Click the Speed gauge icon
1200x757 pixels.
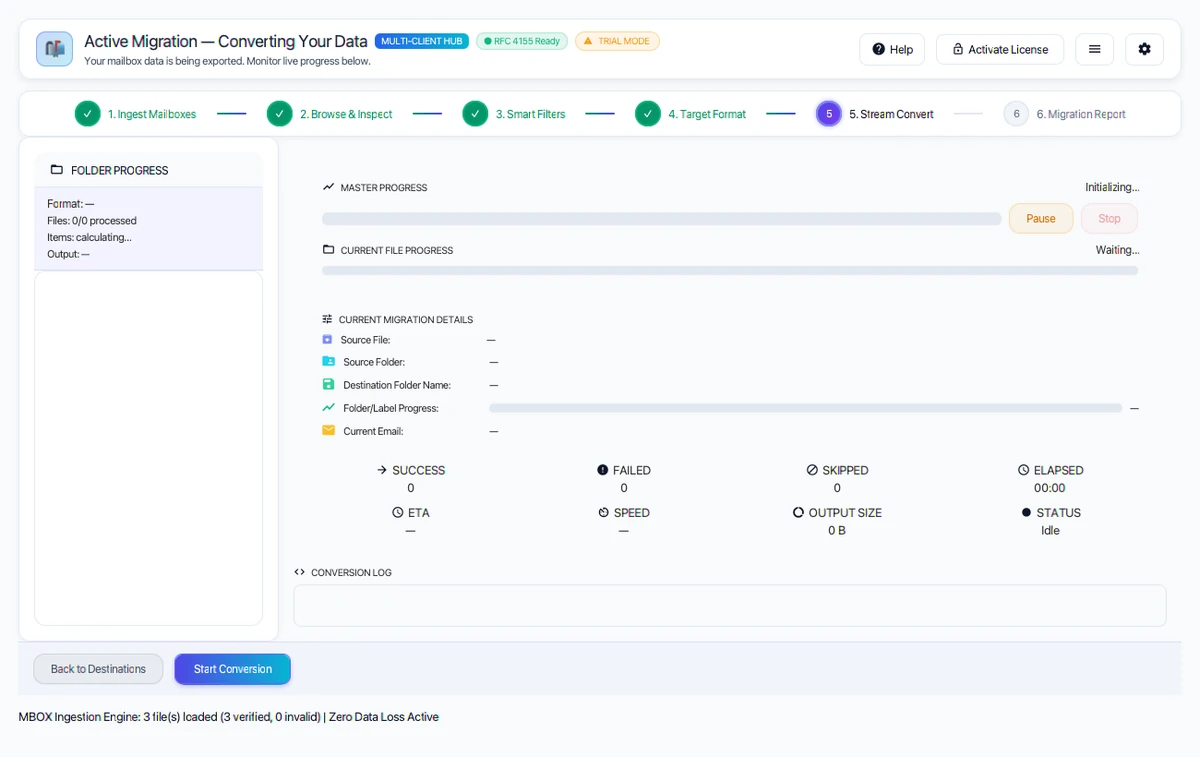tap(603, 512)
